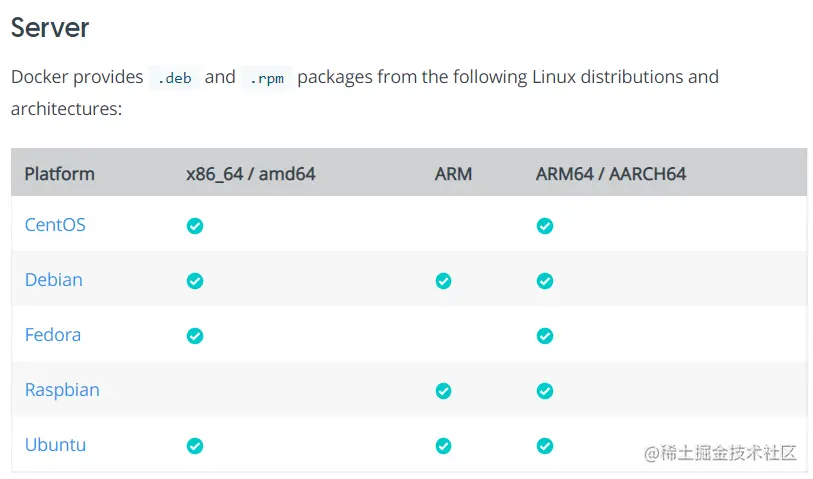Click the CentOS x86_64 checkmark icon
The image size is (813, 479).
tap(195, 226)
